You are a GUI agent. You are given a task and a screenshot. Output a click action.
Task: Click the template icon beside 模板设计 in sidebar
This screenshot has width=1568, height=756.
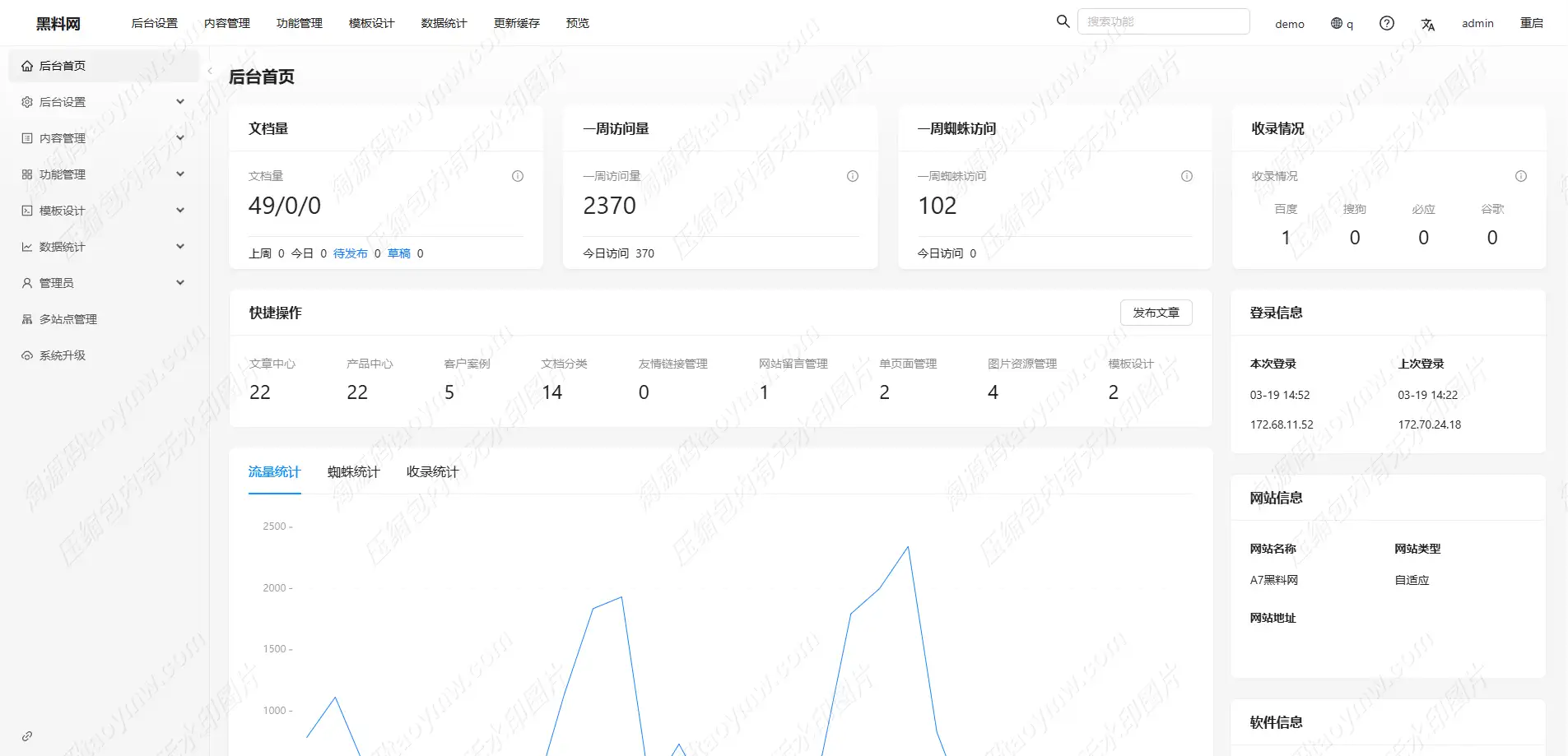pyautogui.click(x=27, y=211)
